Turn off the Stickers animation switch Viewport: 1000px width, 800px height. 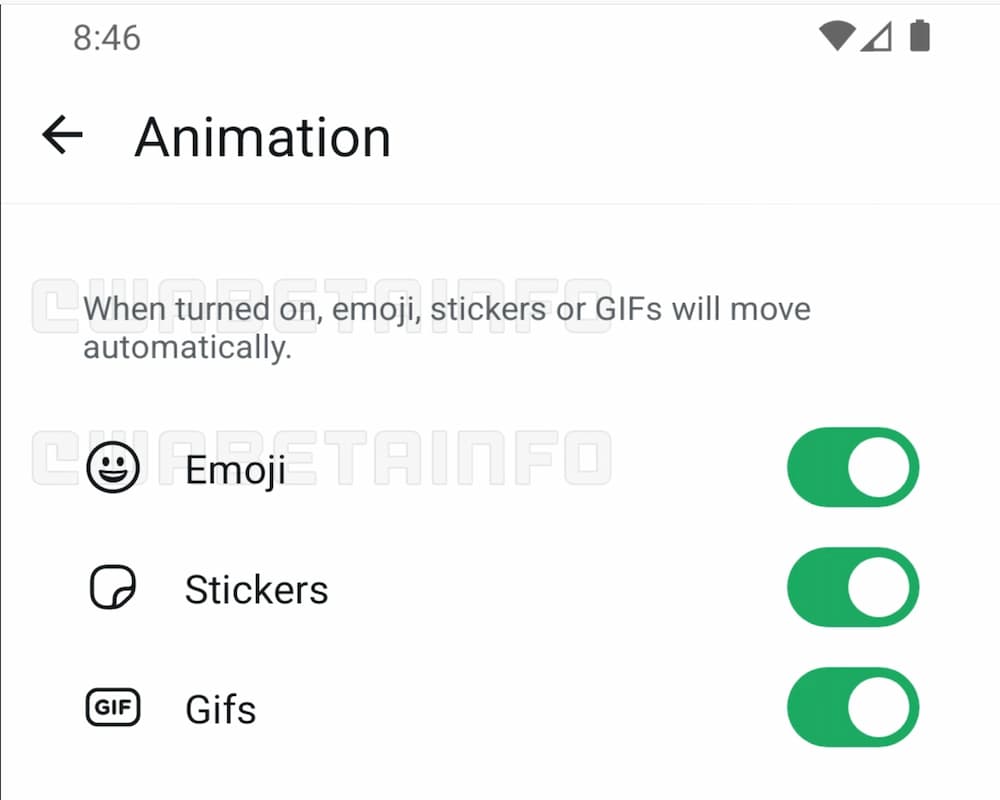[852, 588]
